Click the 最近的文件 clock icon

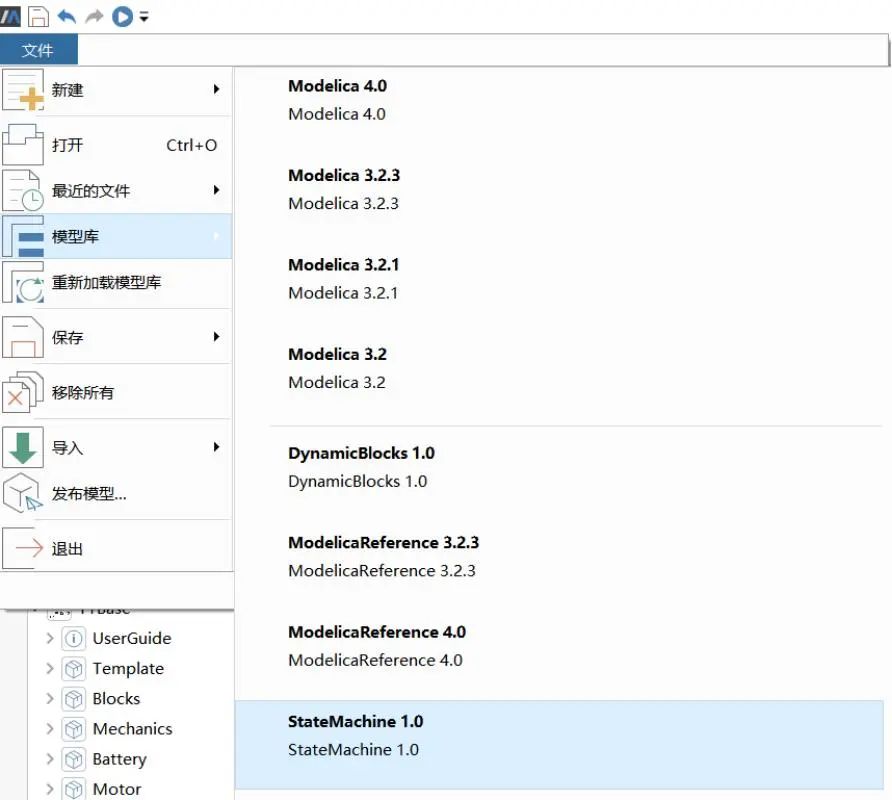(x=23, y=191)
